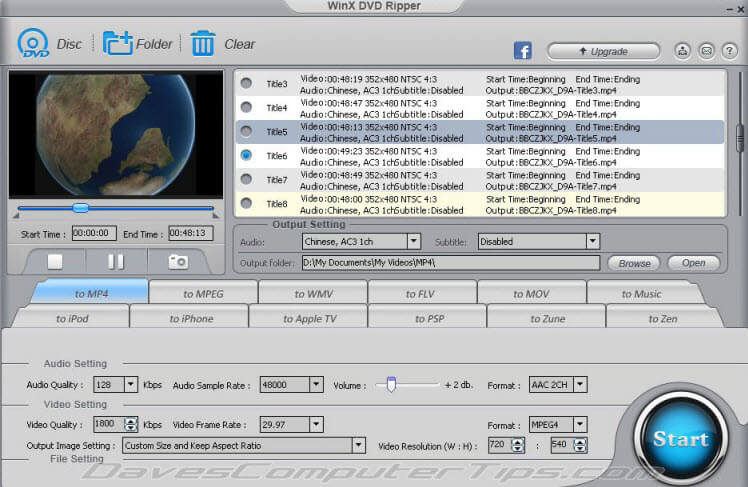Open the Video Frame Rate dropdown
748x487 pixels.
(316, 424)
